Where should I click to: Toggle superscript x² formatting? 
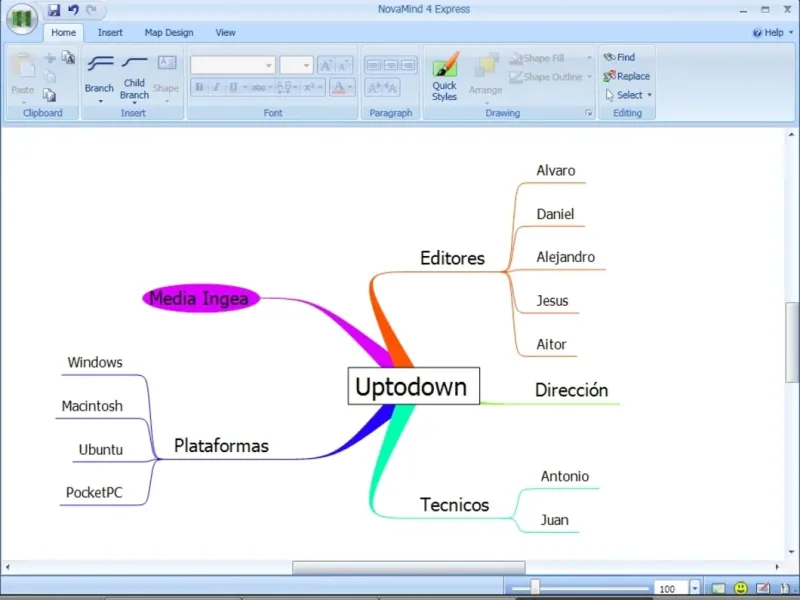pos(309,87)
